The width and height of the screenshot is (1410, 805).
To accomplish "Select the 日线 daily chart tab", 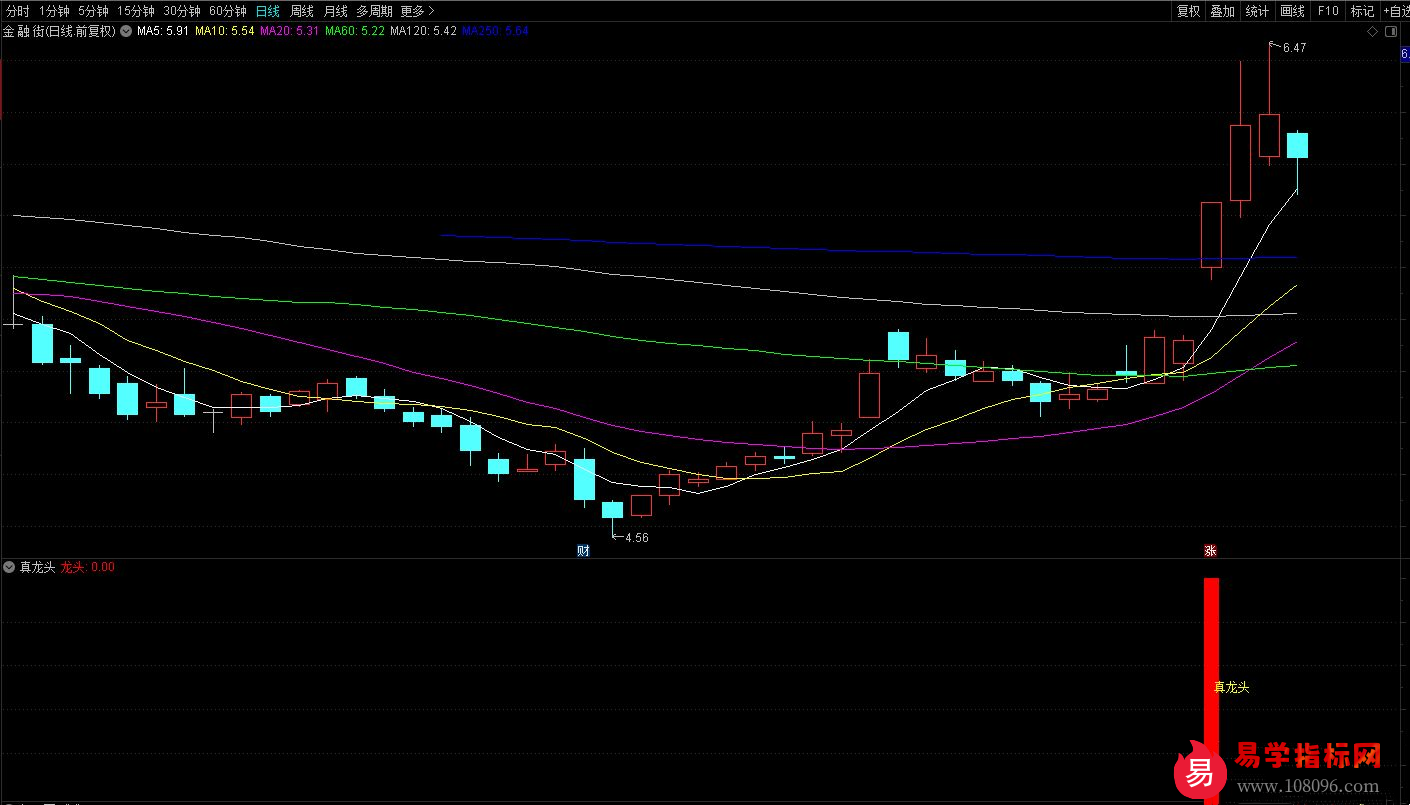I will (267, 11).
